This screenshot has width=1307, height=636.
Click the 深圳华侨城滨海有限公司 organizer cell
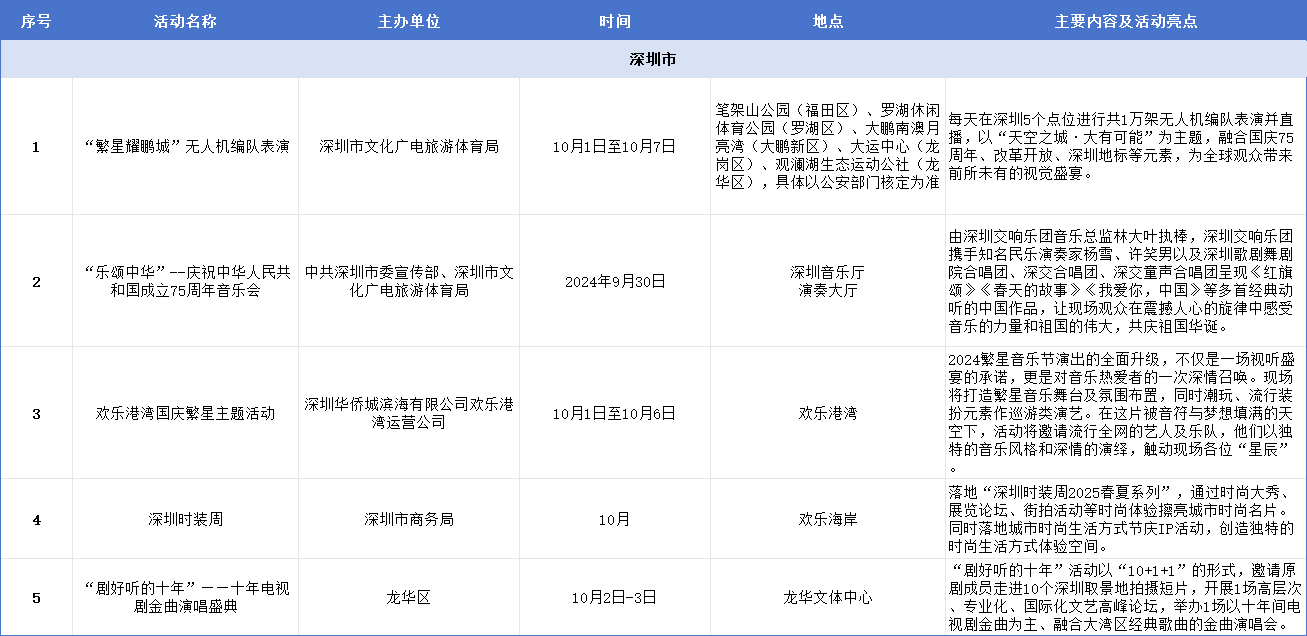(408, 413)
